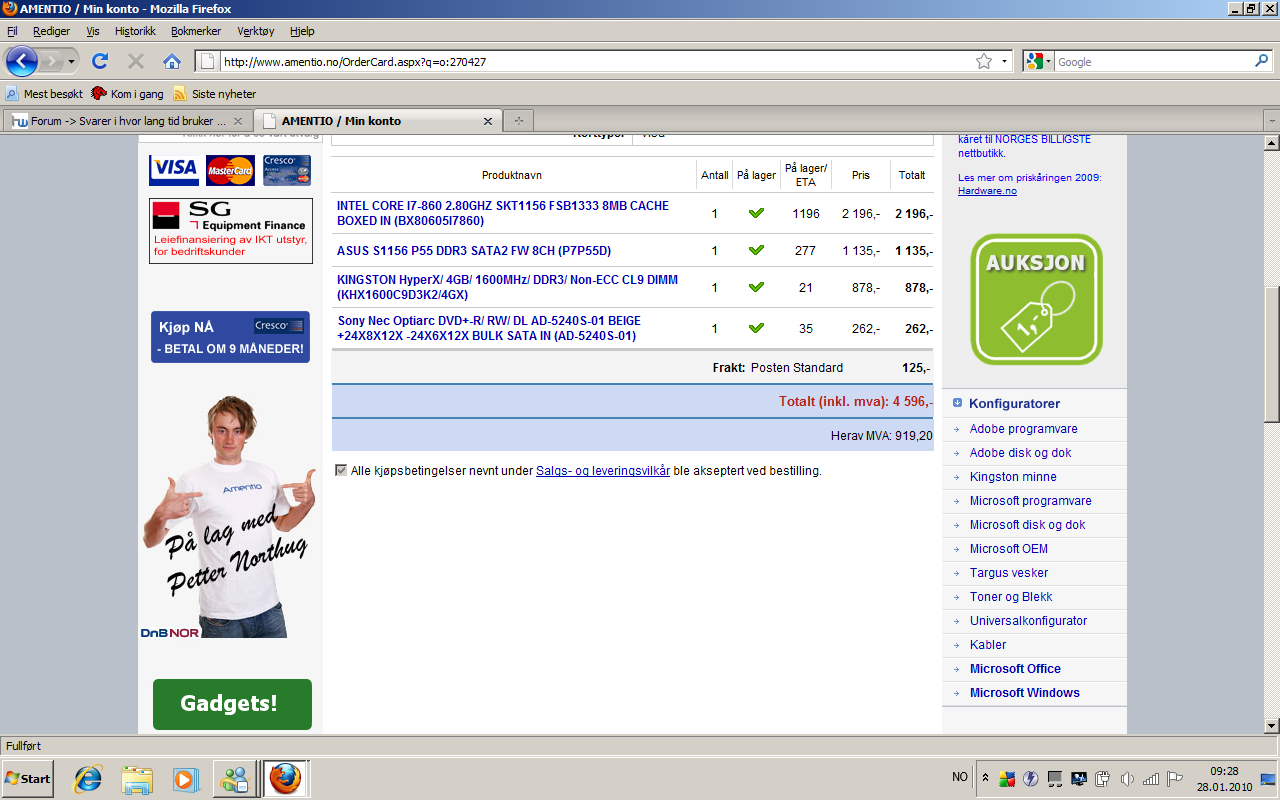
Task: Open the Siste nyheter feed bookmark
Action: [215, 94]
